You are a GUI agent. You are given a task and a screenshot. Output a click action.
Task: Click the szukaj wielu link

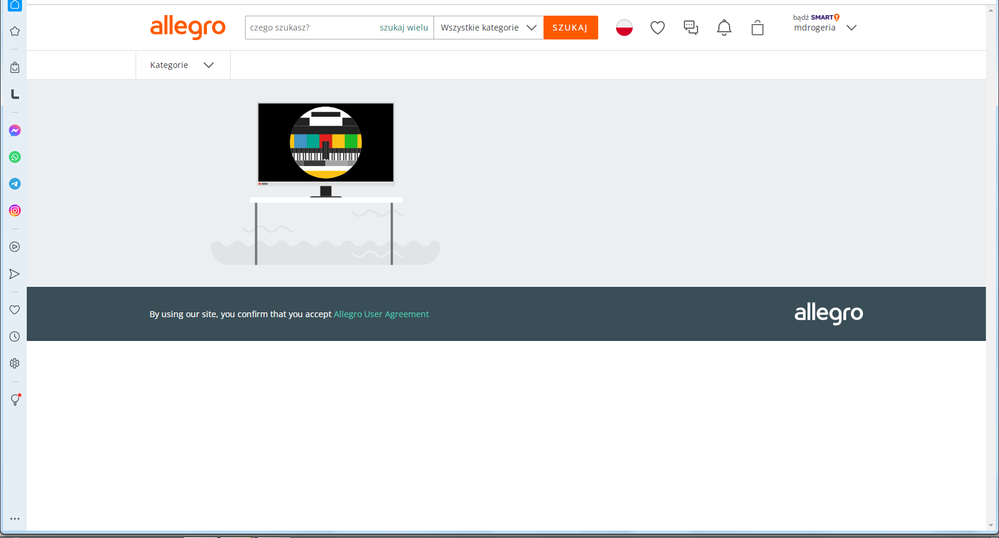pyautogui.click(x=404, y=27)
